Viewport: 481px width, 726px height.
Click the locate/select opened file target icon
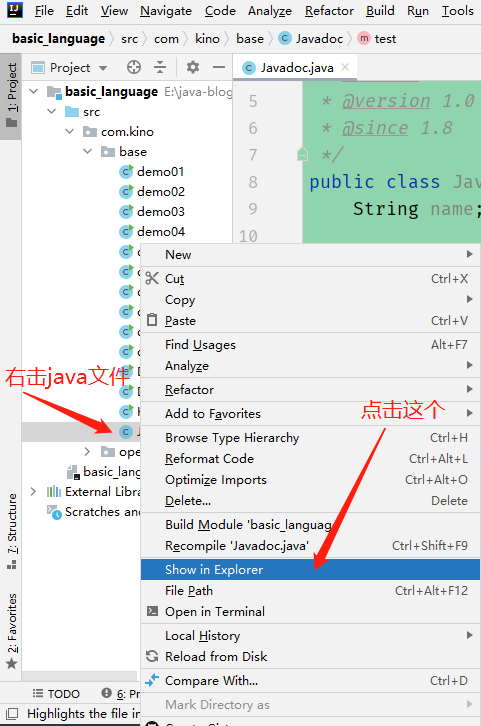click(x=134, y=68)
